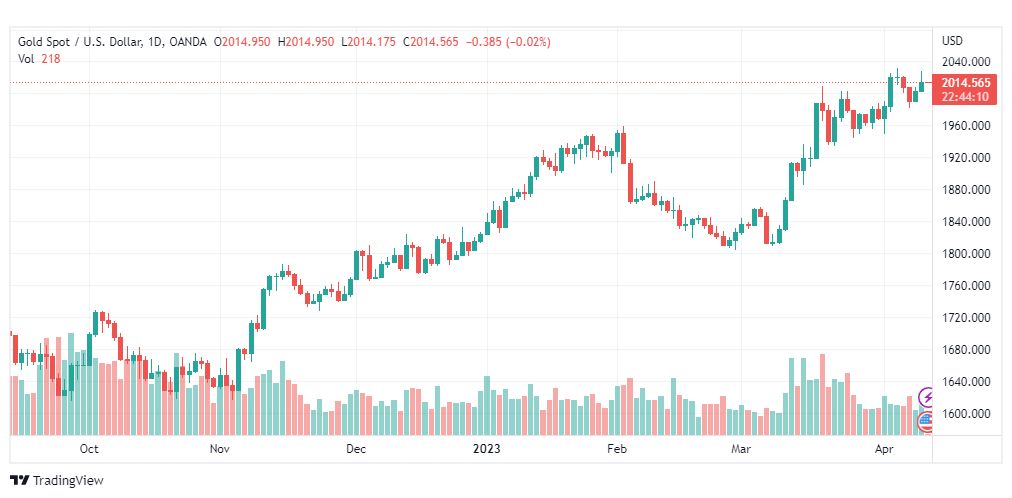Click the 1960.000 price scale label

966,126
